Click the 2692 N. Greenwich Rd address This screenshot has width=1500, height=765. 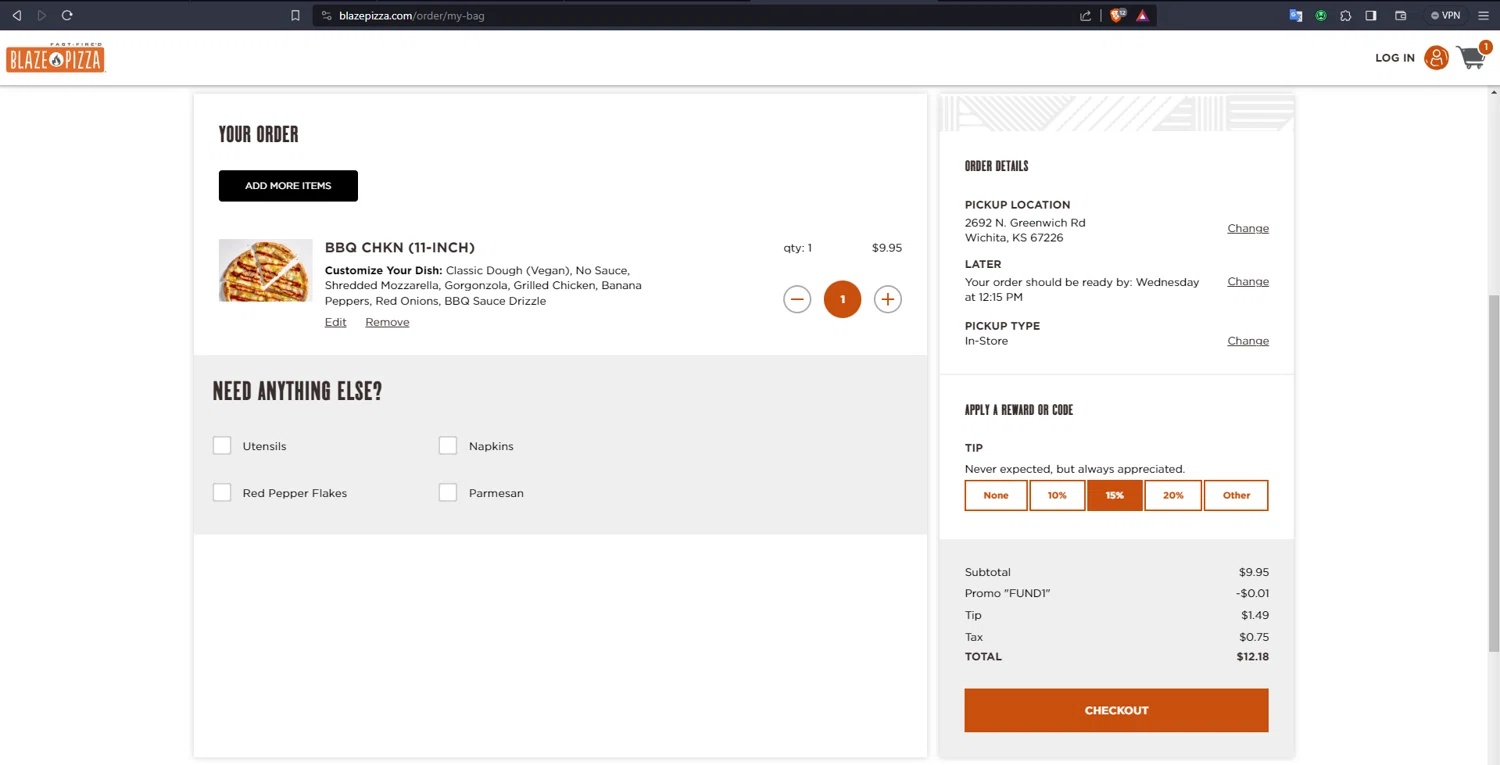tap(1025, 223)
